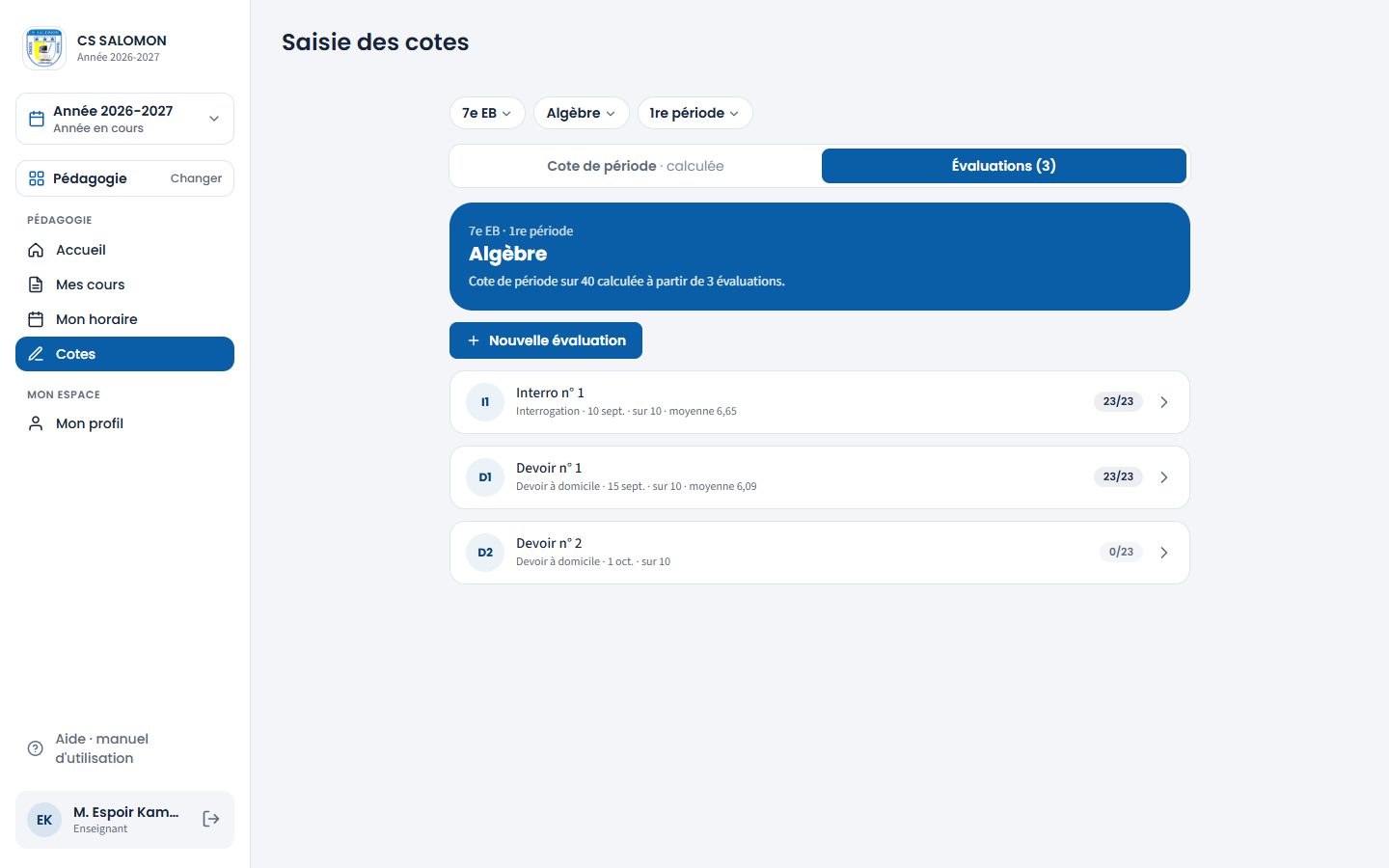Expand Devoir n° 1 with its chevron
1389x868 pixels.
(x=1164, y=477)
